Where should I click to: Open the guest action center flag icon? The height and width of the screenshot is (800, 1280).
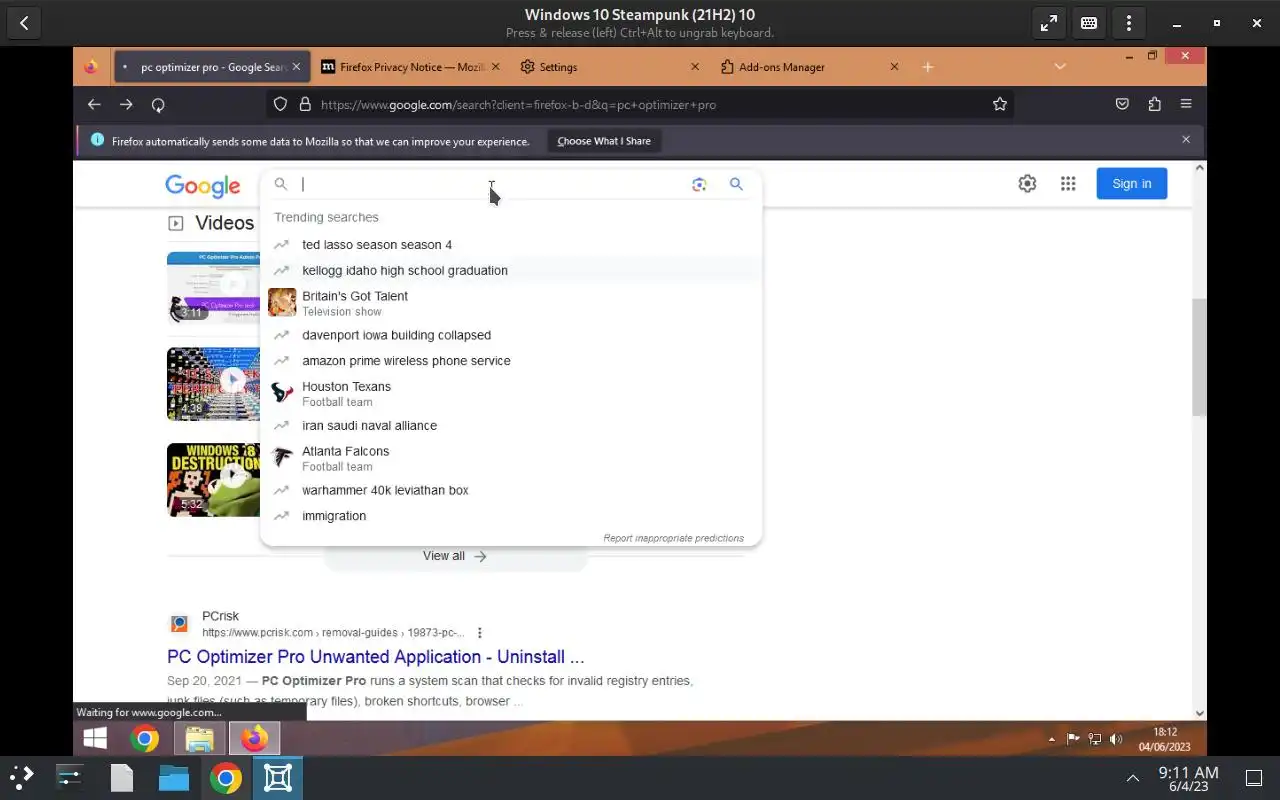click(x=1073, y=739)
